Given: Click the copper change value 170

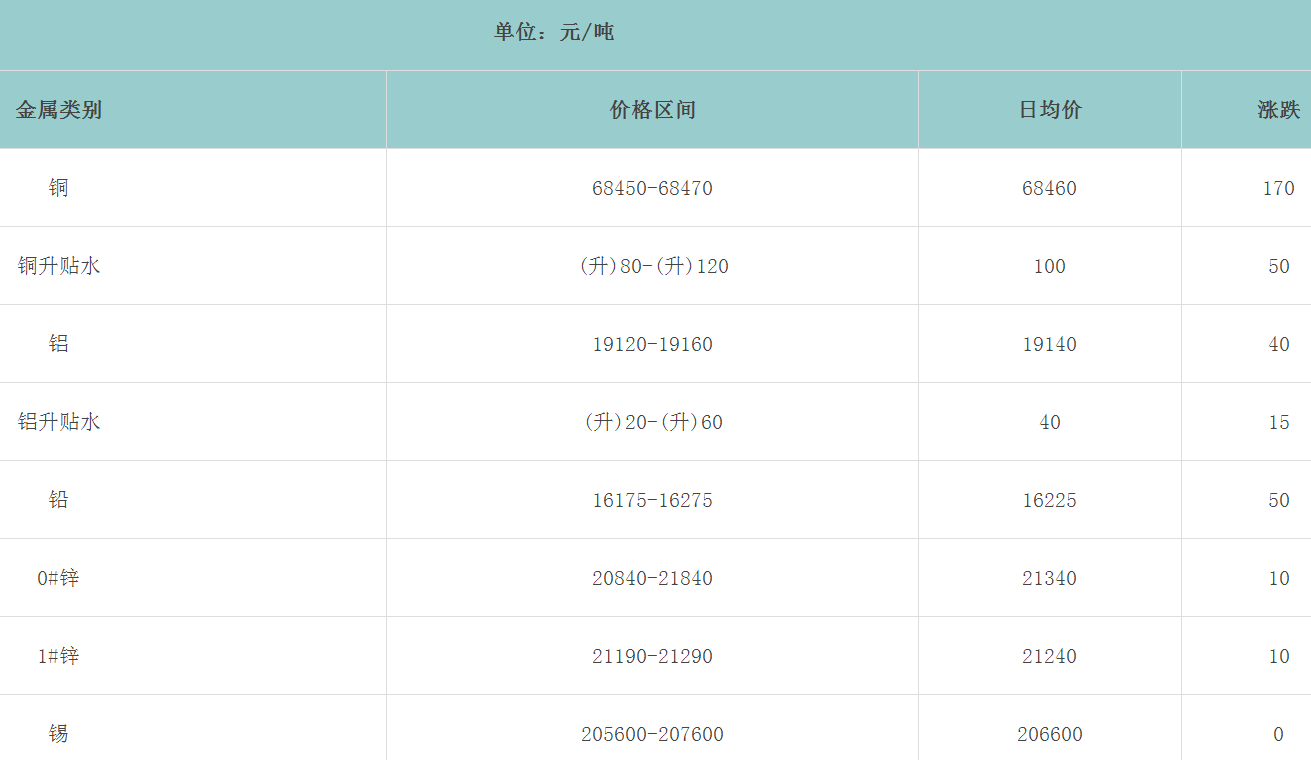Looking at the screenshot, I should click(1278, 188).
